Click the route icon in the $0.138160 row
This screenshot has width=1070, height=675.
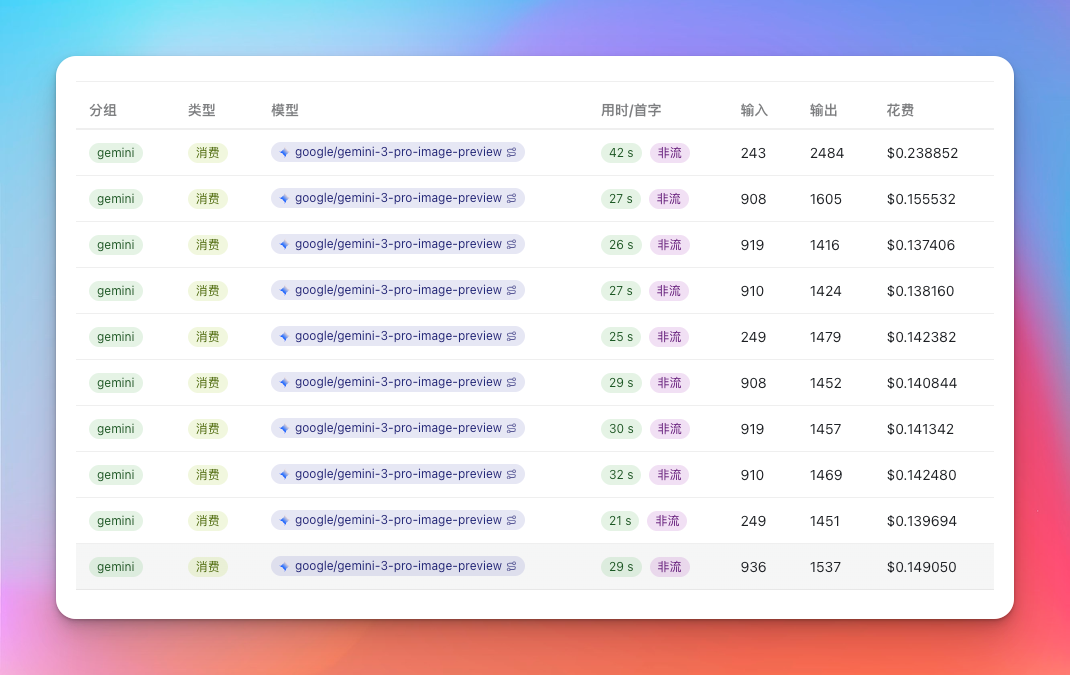(511, 290)
